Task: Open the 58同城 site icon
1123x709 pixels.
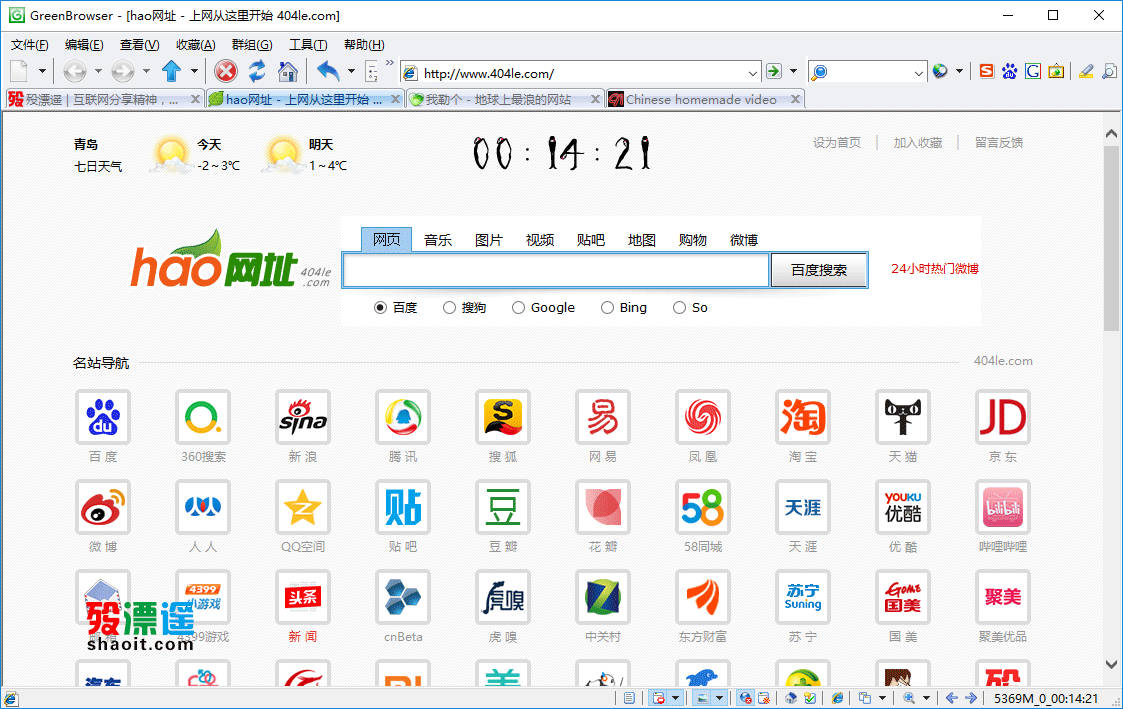Action: (x=703, y=507)
